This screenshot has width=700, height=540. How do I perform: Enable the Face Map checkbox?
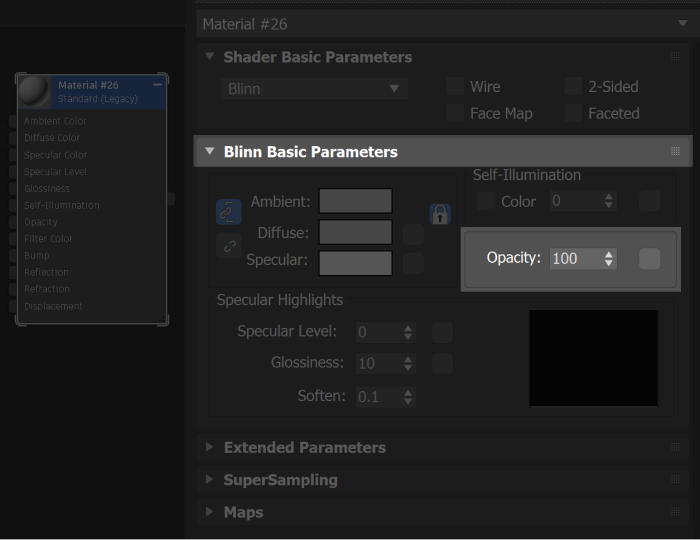tap(455, 113)
